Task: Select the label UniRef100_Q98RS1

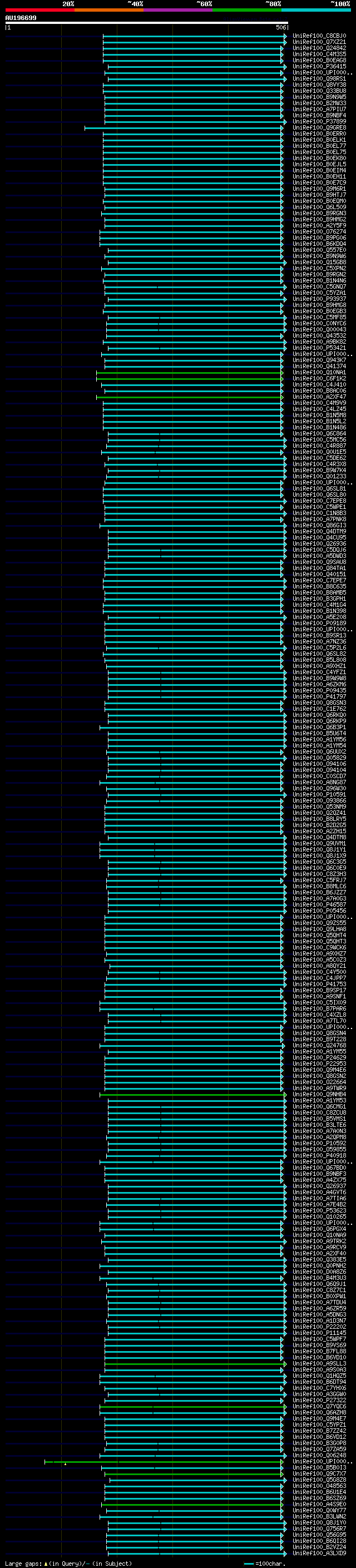Action: point(319,78)
